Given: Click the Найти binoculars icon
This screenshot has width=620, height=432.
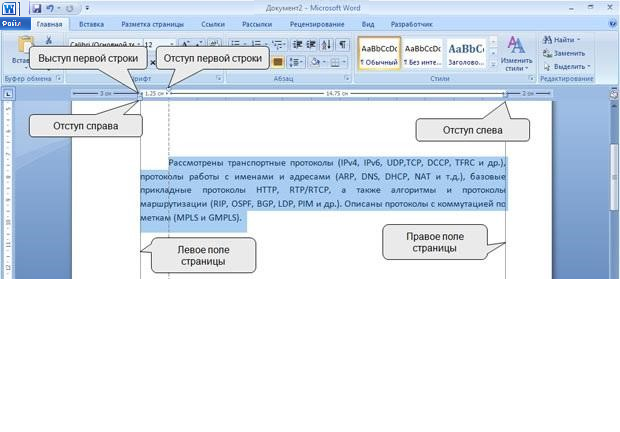Looking at the screenshot, I should point(547,40).
